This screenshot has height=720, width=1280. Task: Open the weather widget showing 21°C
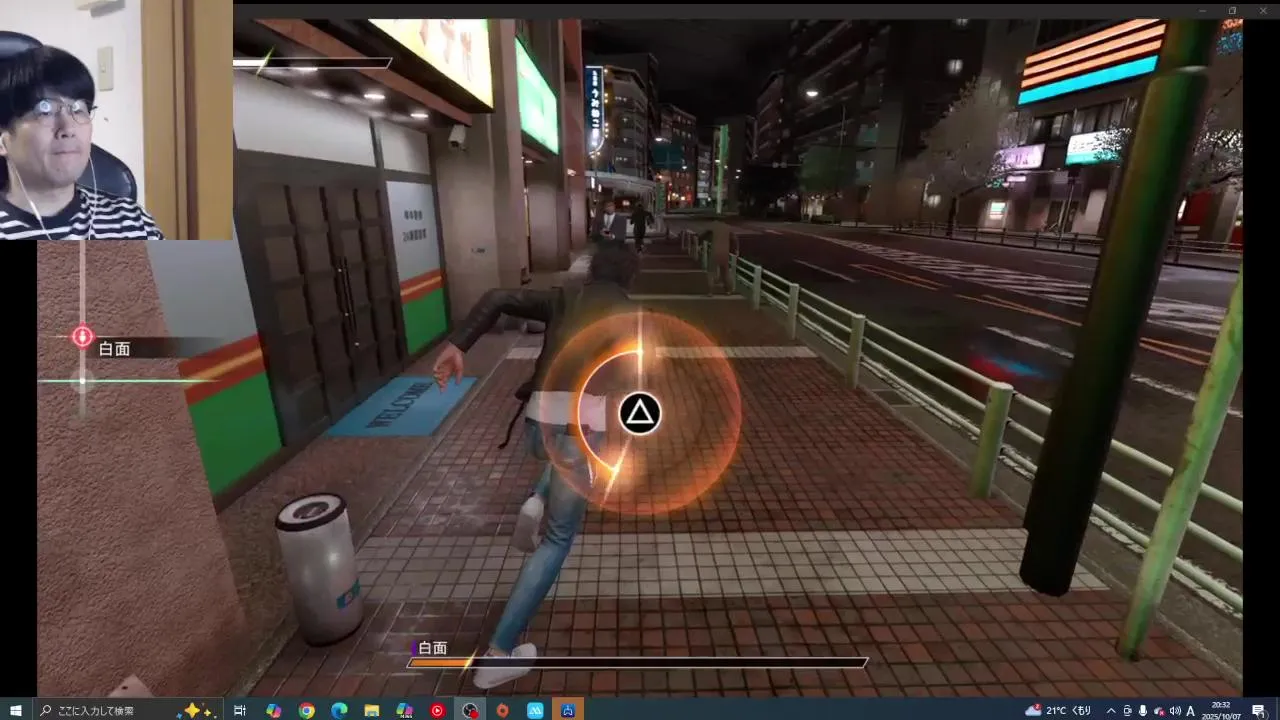[1059, 710]
